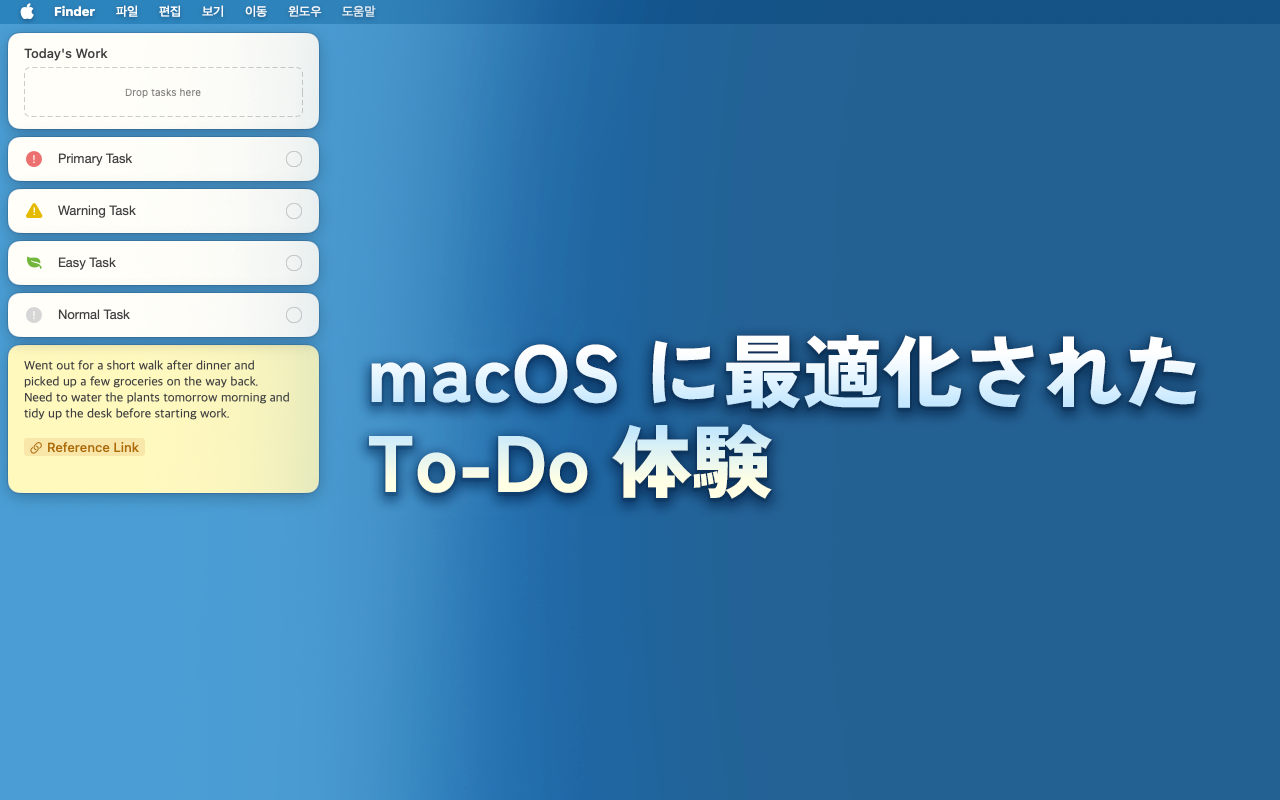Click the green leaf Easy Task icon
Viewport: 1280px width, 800px height.
(34, 263)
